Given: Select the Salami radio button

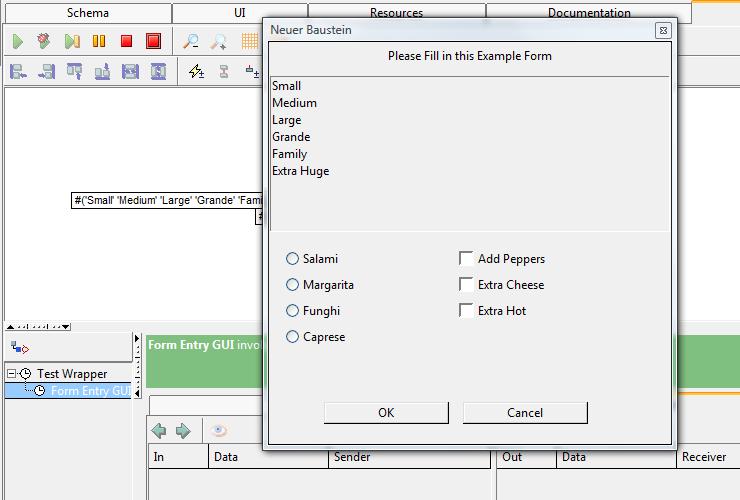Looking at the screenshot, I should pos(293,259).
